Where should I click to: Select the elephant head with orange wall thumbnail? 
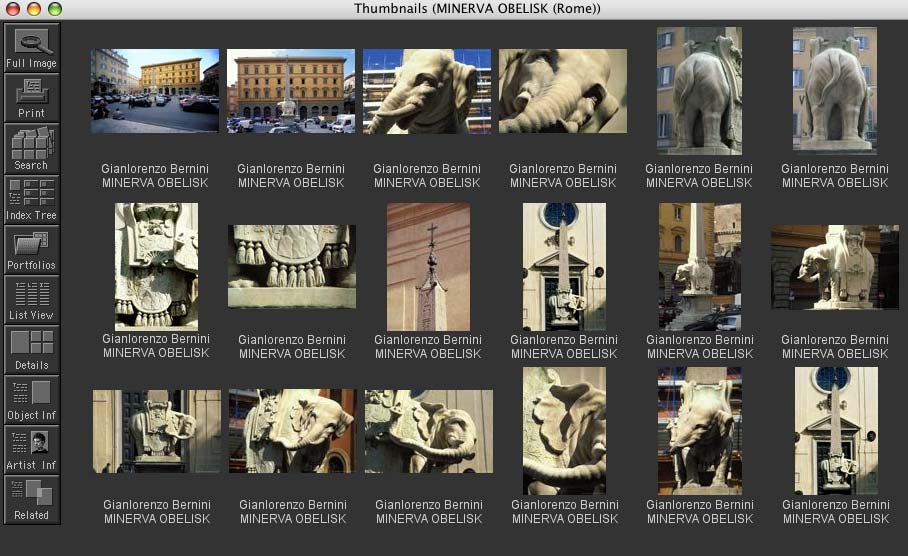click(x=292, y=431)
